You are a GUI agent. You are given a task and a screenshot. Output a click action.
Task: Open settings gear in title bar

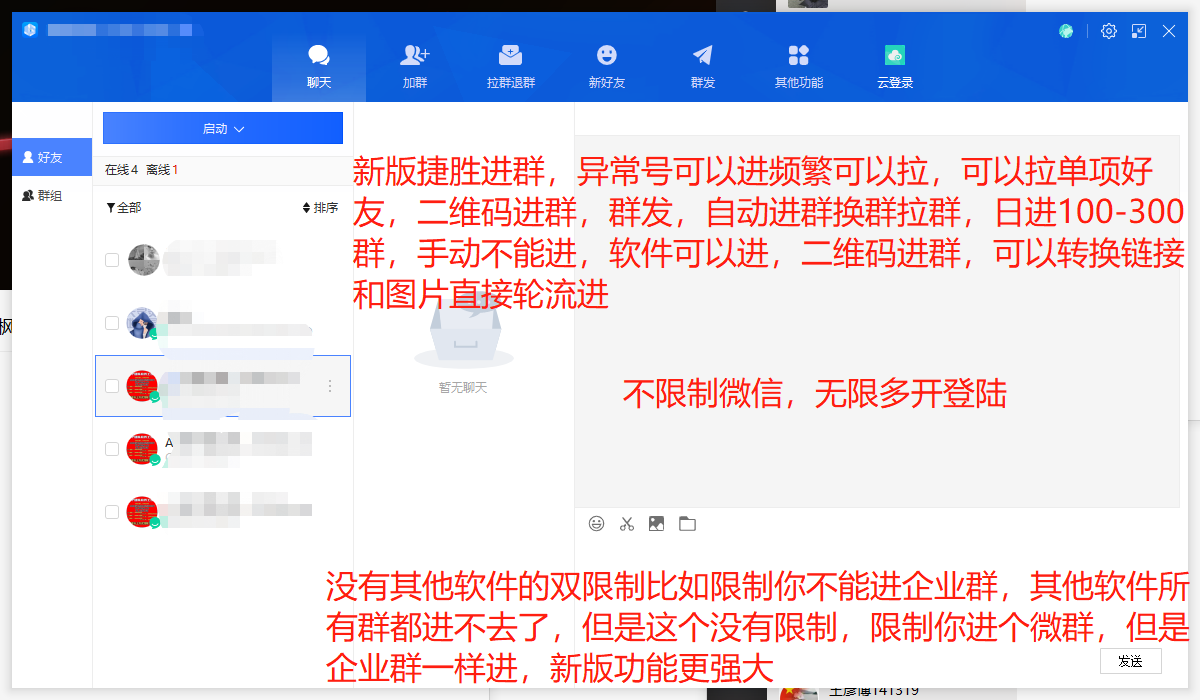1109,31
